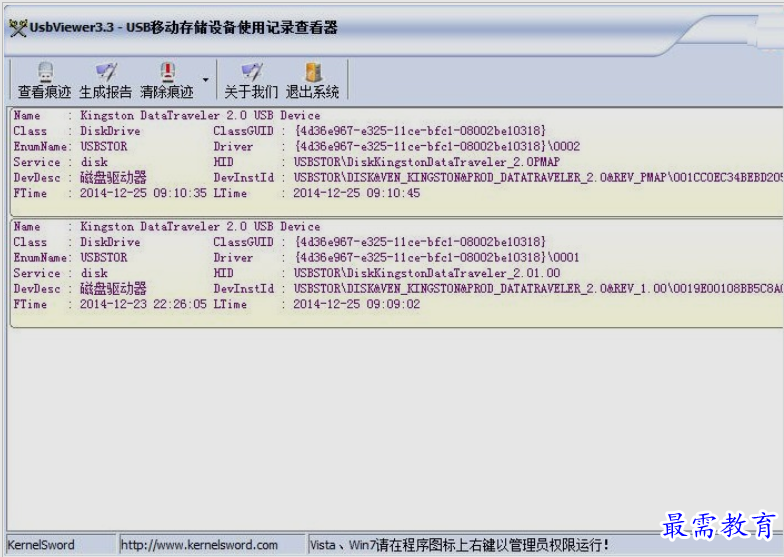Click HID value USBSTOR\DiskKingstonDataTraveler_2.0PMAP
This screenshot has width=784, height=557.
426,162
